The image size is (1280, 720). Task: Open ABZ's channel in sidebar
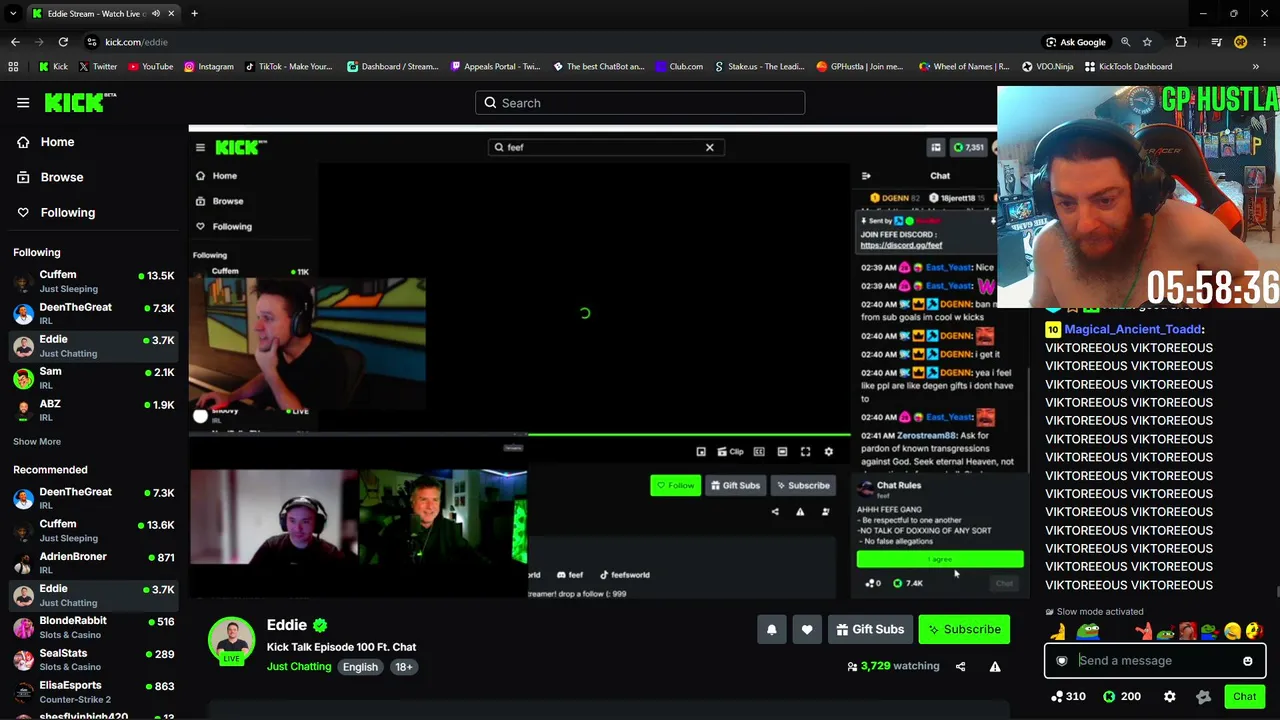(94, 410)
